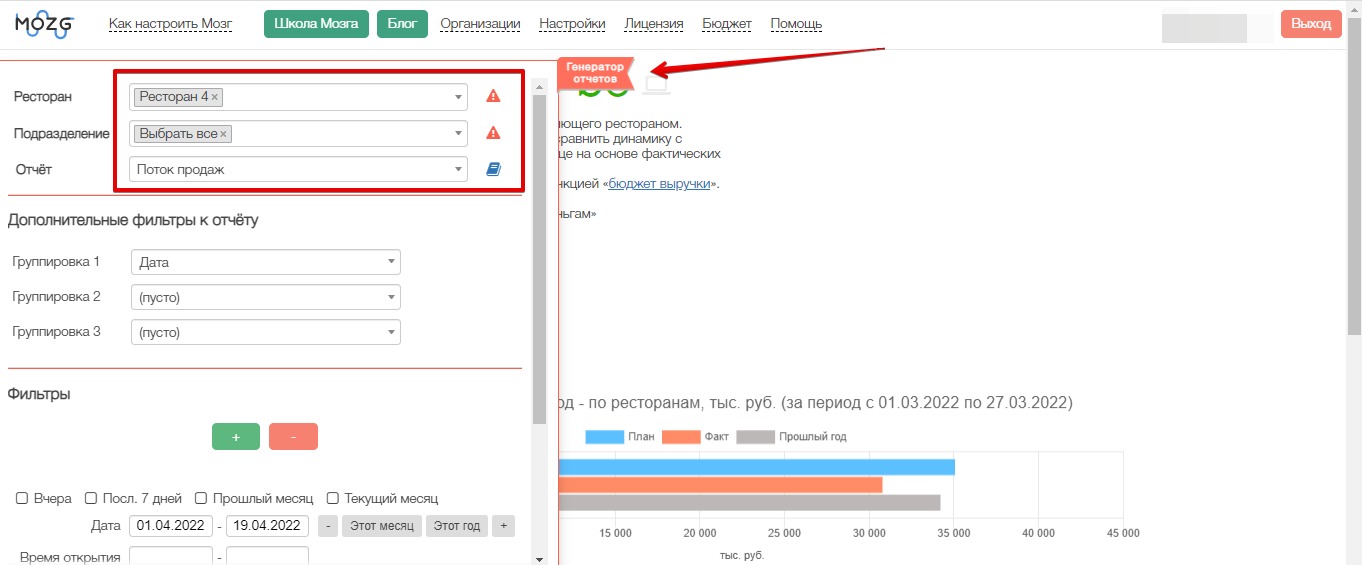Remove a filter with red minus button
This screenshot has width=1362, height=565.
click(x=293, y=437)
